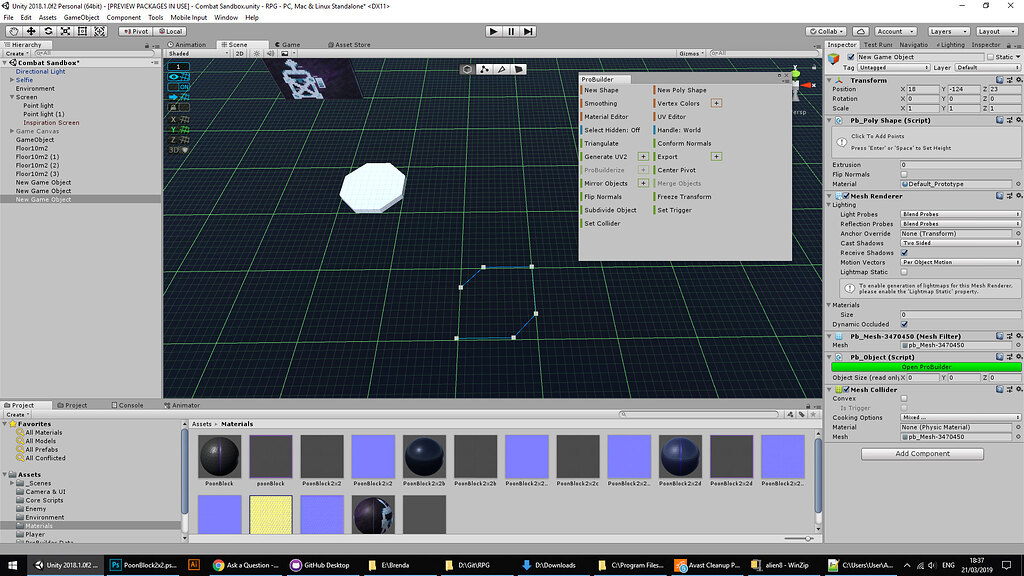Viewport: 1024px width, 576px height.
Task: Open the GameObject menu
Action: coord(83,16)
